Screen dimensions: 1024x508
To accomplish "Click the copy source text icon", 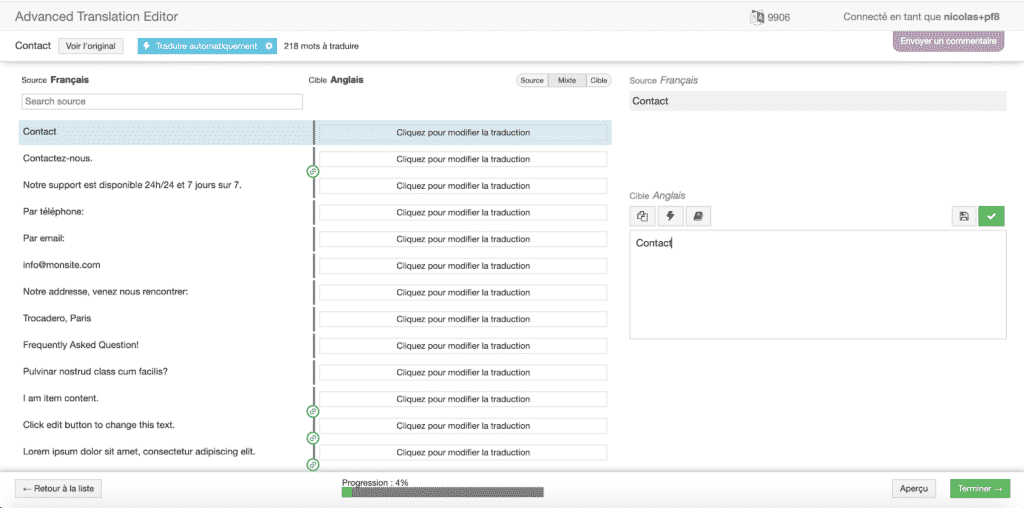I will (x=642, y=216).
